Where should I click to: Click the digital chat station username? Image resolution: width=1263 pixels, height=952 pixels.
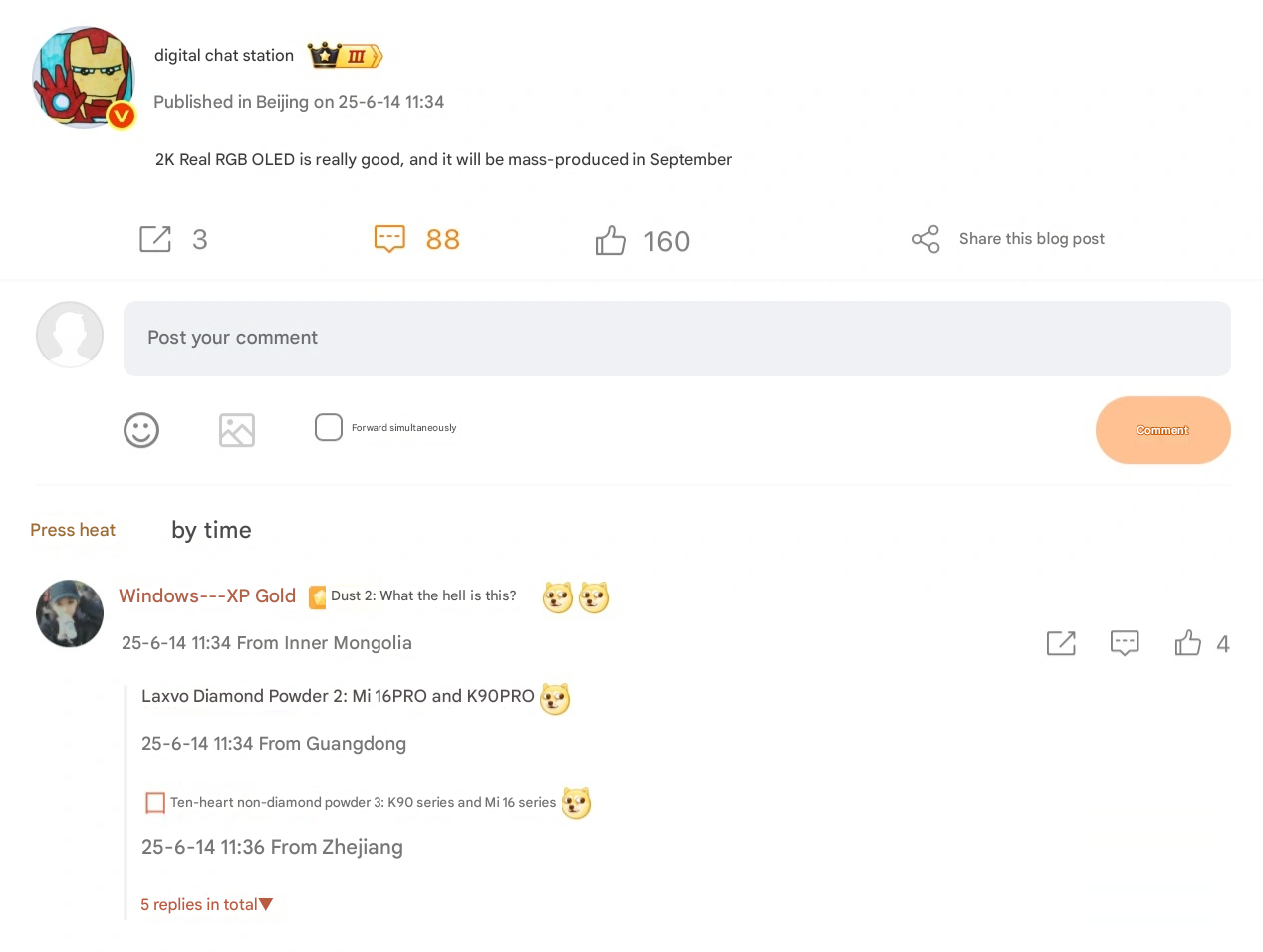224,56
